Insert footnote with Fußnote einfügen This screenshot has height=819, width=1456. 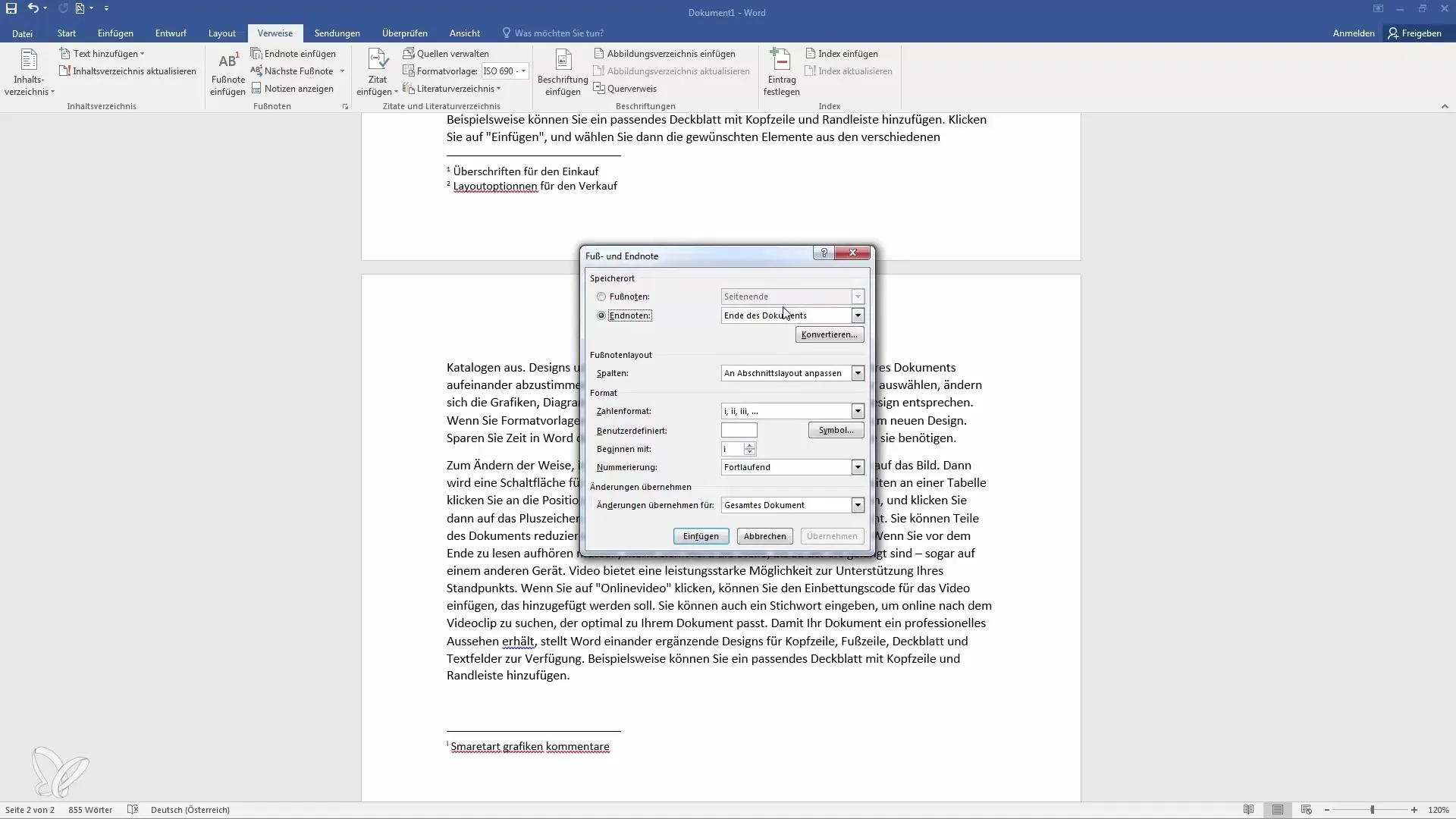coord(227,73)
